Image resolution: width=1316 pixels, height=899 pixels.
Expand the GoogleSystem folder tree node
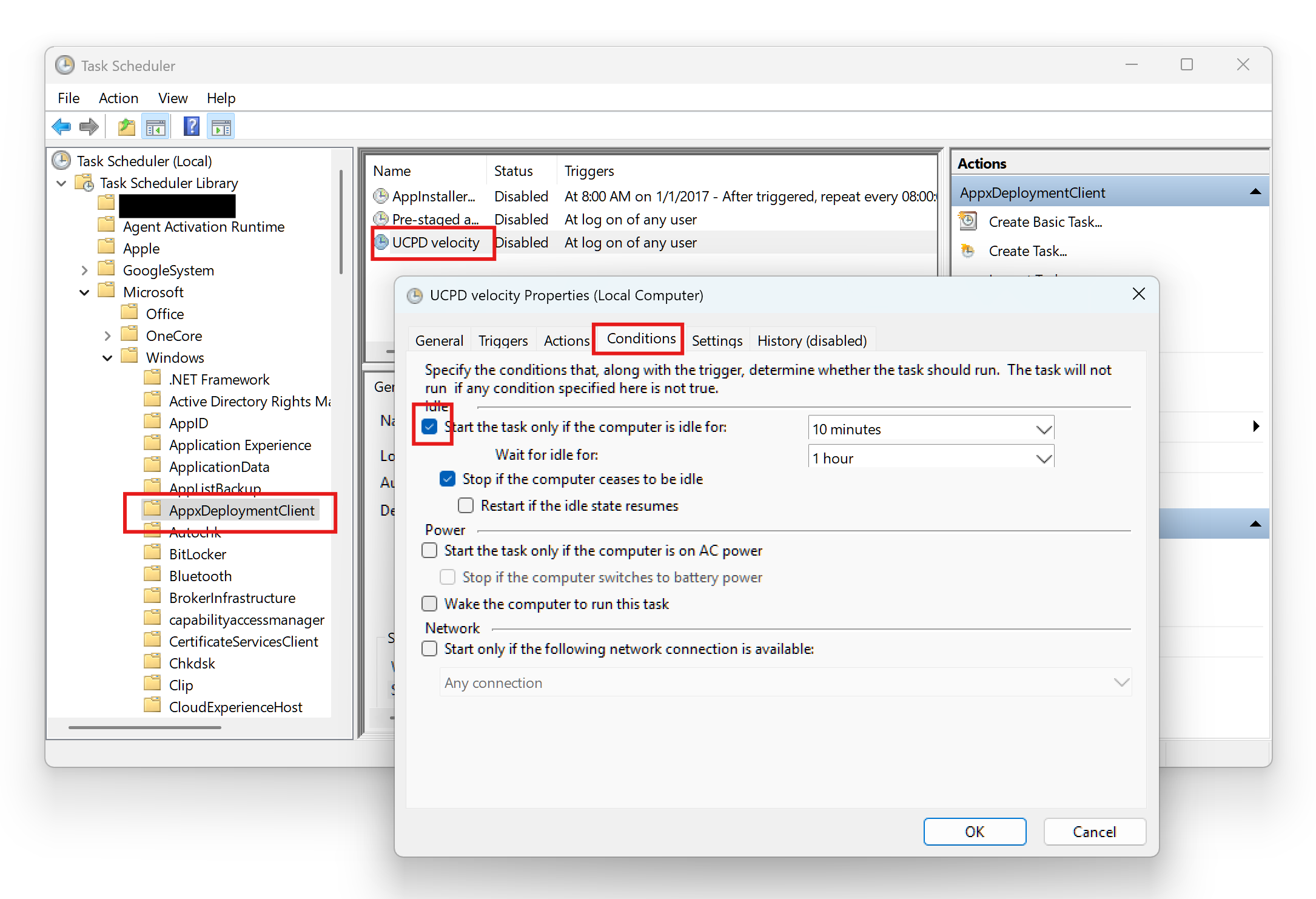tap(84, 271)
